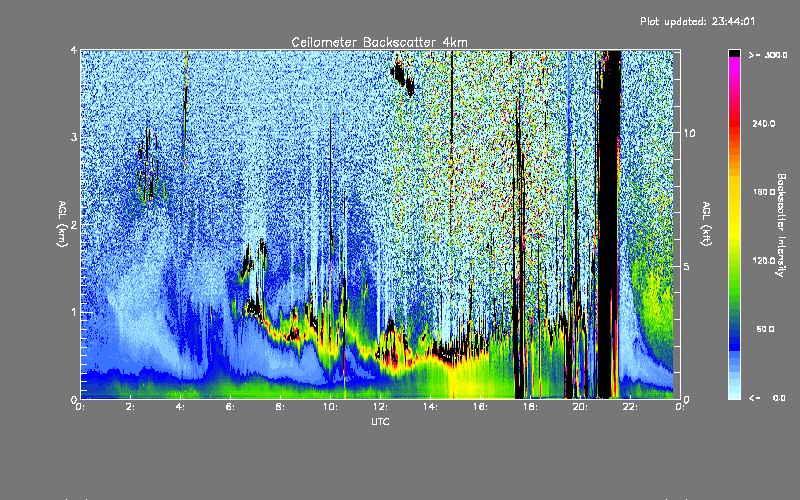Select the "Plot updated: 23:44:01" timestamp
Screen dimensions: 800x500
697,21
